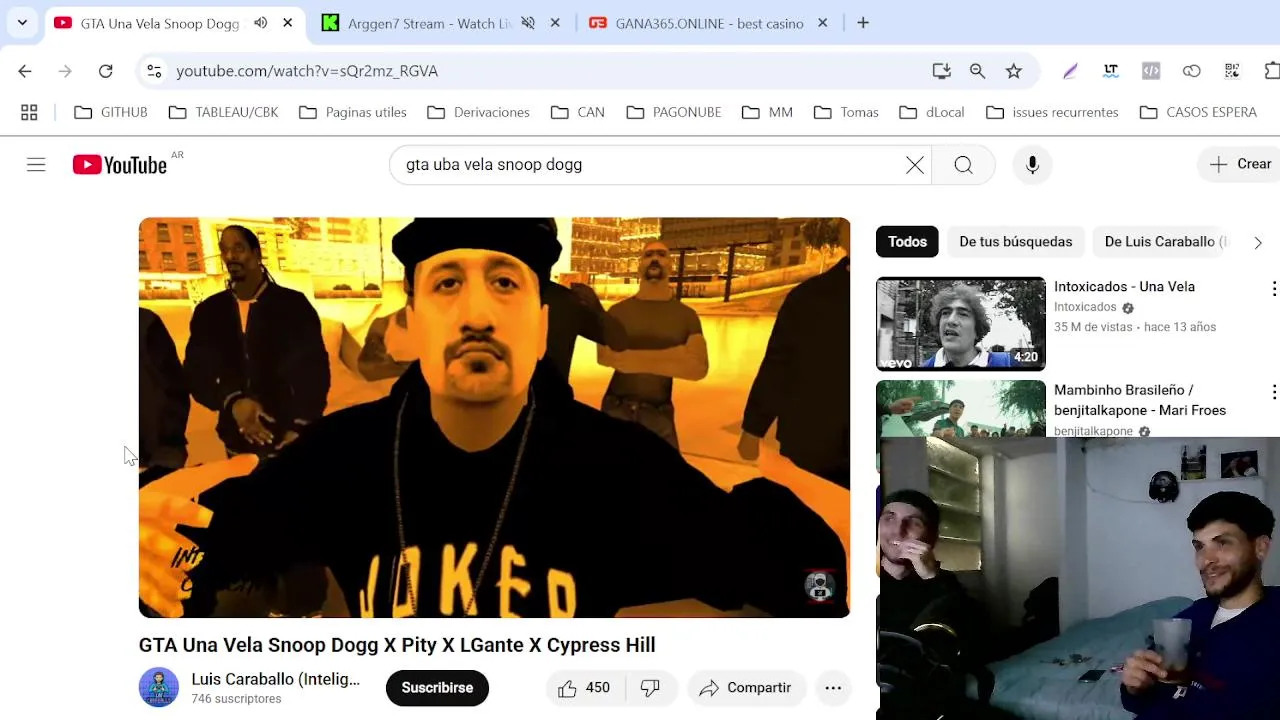This screenshot has height=720, width=1280.
Task: Select the Todos filter chip
Action: pos(907,242)
